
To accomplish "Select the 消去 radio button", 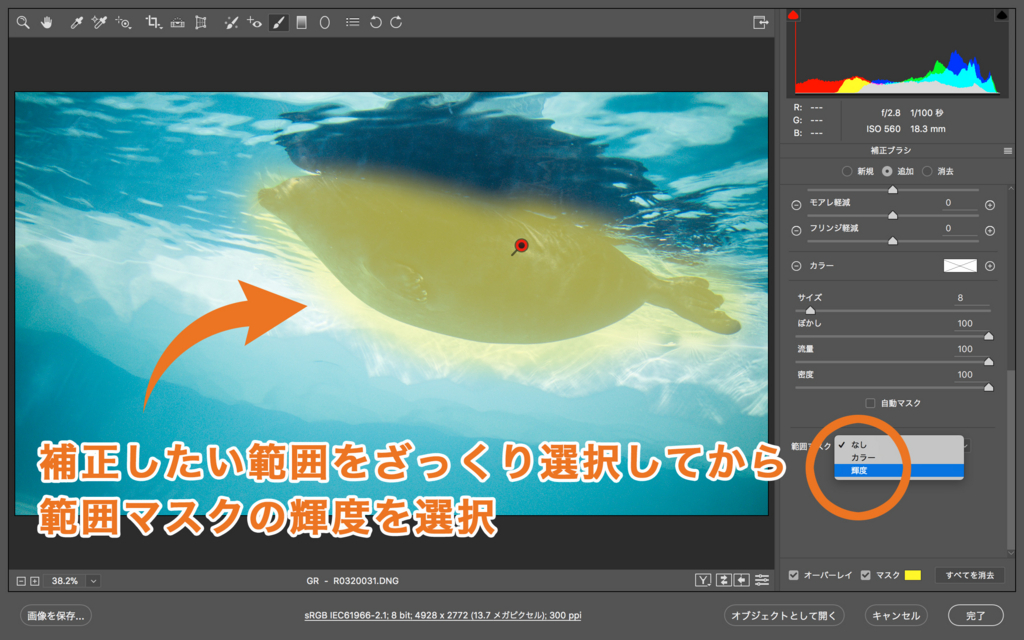I will pyautogui.click(x=927, y=171).
